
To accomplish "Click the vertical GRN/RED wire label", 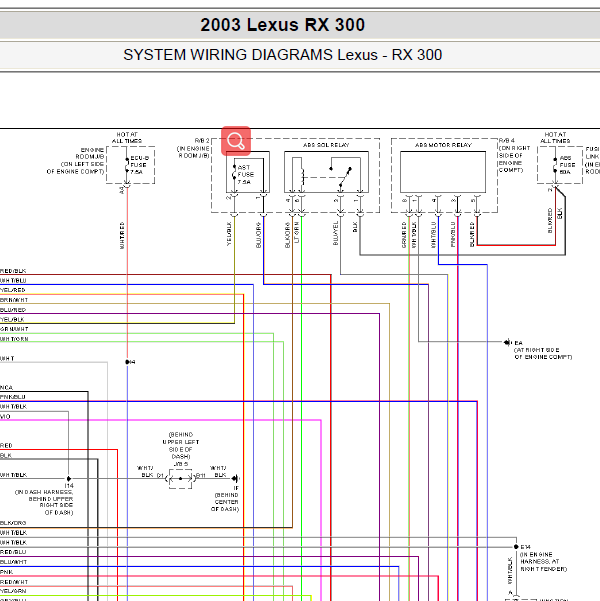I will pyautogui.click(x=404, y=235).
